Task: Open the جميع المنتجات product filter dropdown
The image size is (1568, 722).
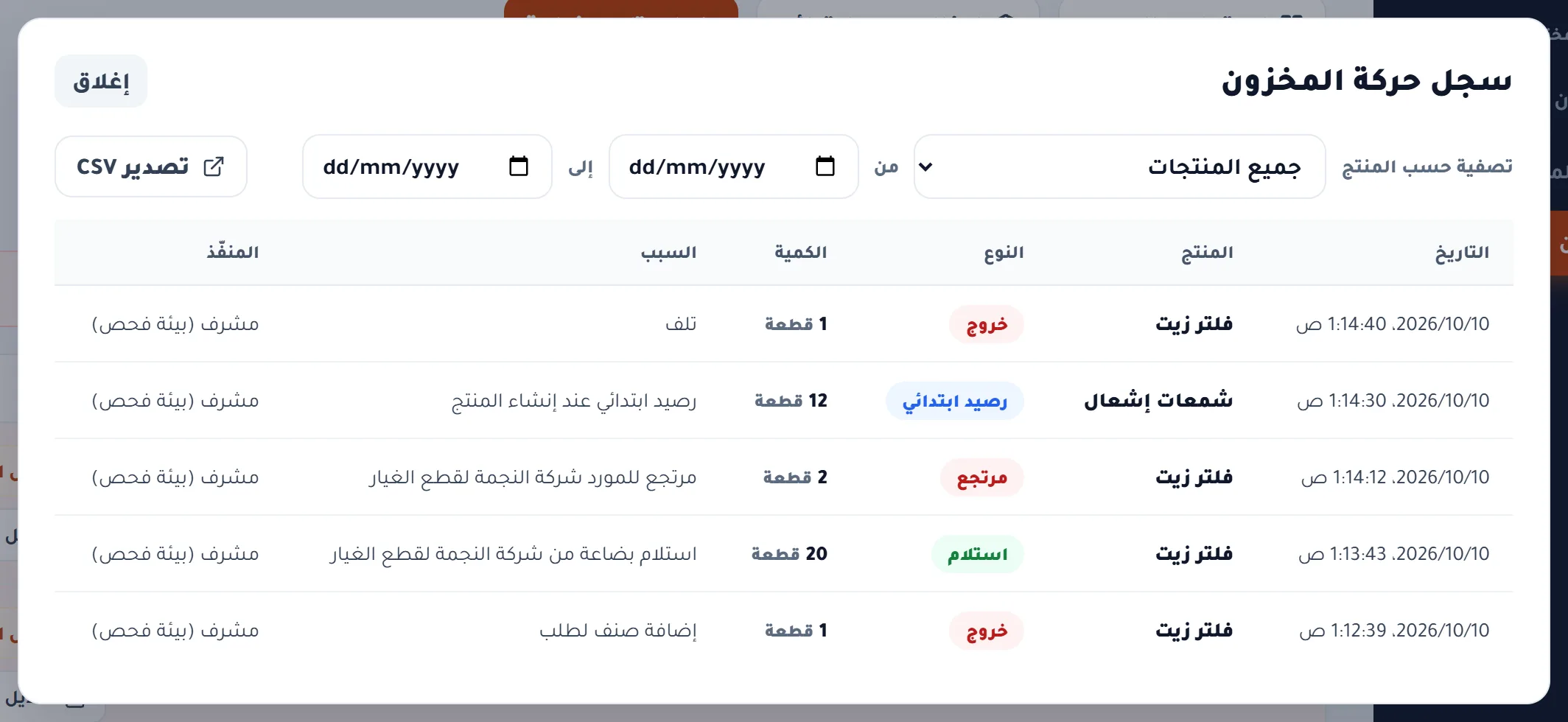Action: 1120,167
